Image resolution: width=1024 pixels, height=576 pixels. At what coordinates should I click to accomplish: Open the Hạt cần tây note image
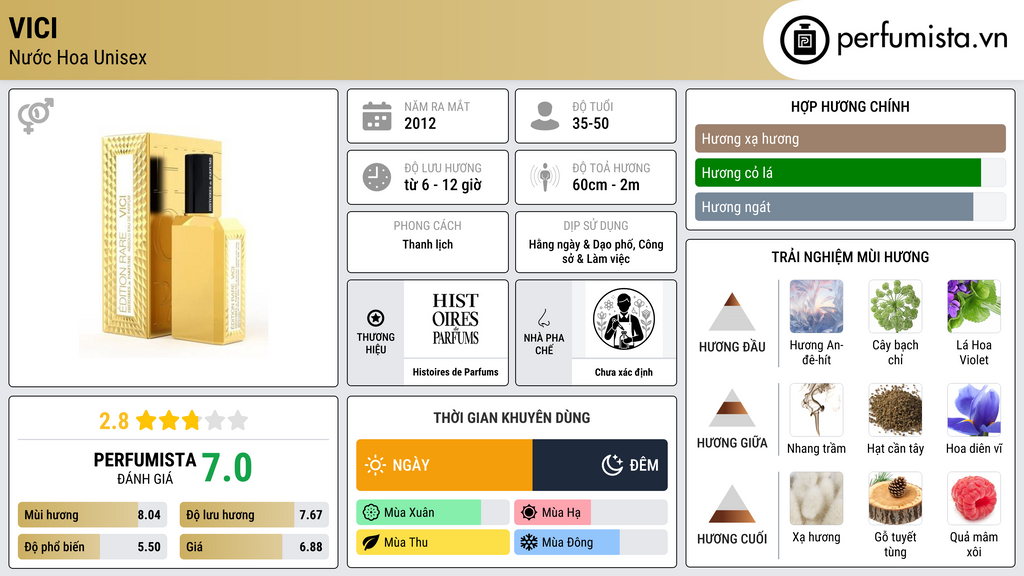(895, 409)
